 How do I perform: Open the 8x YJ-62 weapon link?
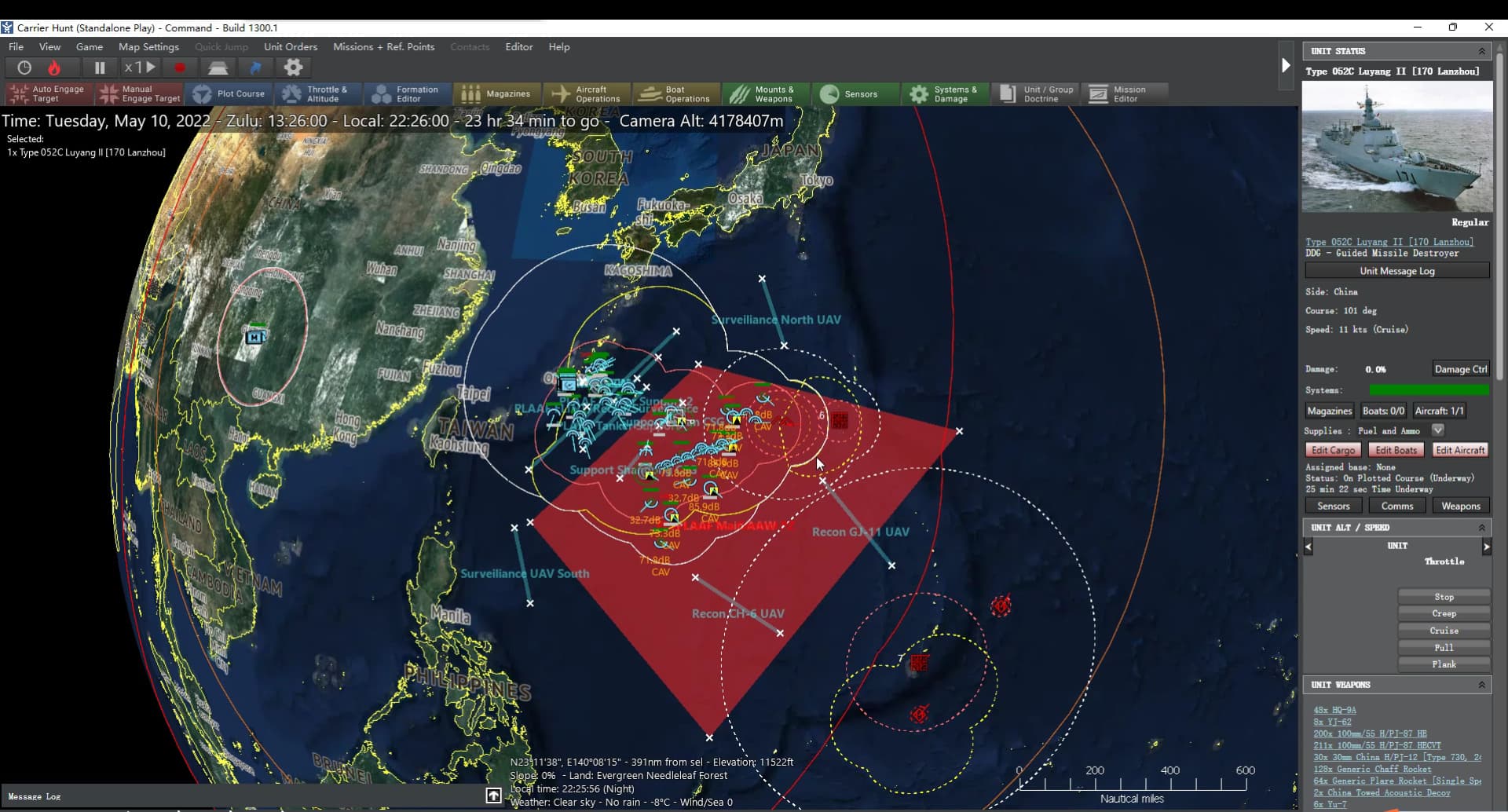(x=1332, y=722)
